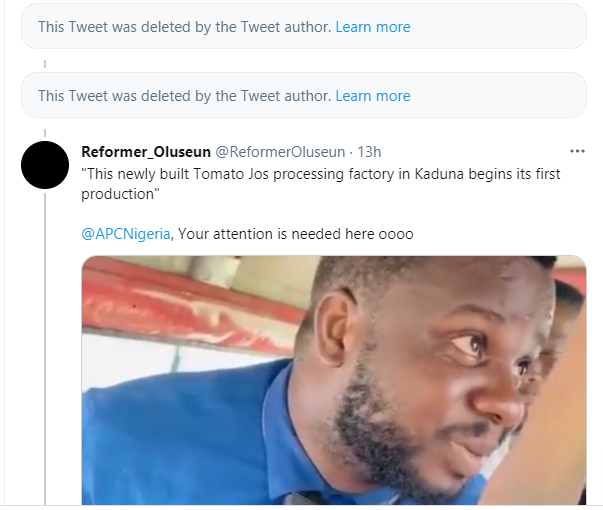Viewport: 603px width, 510px height.
Task: Click "Learn more" in the top deleted notice
Action: [373, 27]
